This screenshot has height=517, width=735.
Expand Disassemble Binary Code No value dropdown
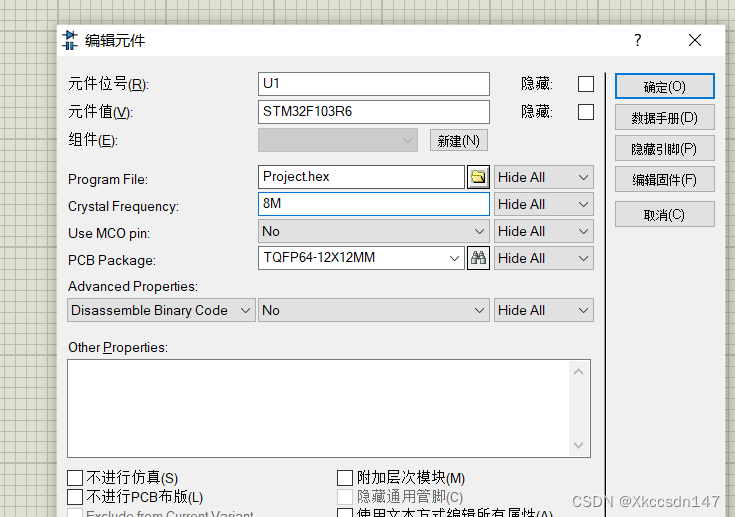click(374, 310)
